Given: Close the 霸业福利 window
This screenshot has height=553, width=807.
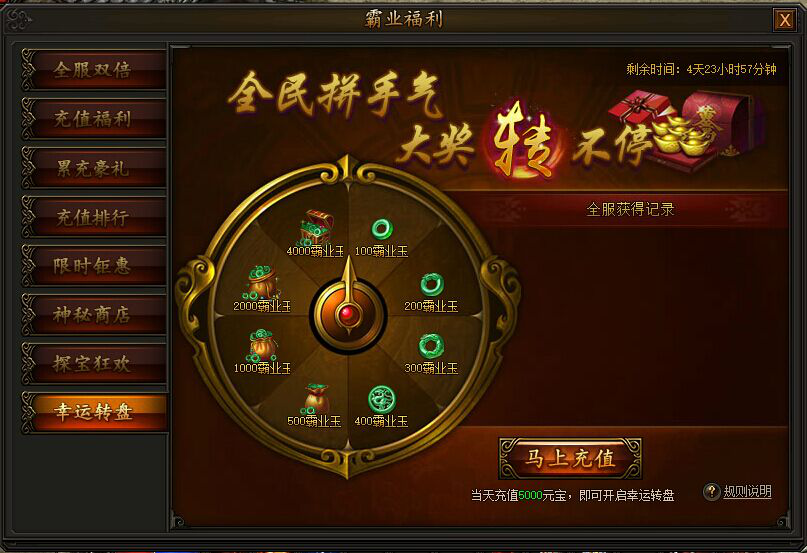Looking at the screenshot, I should point(784,20).
